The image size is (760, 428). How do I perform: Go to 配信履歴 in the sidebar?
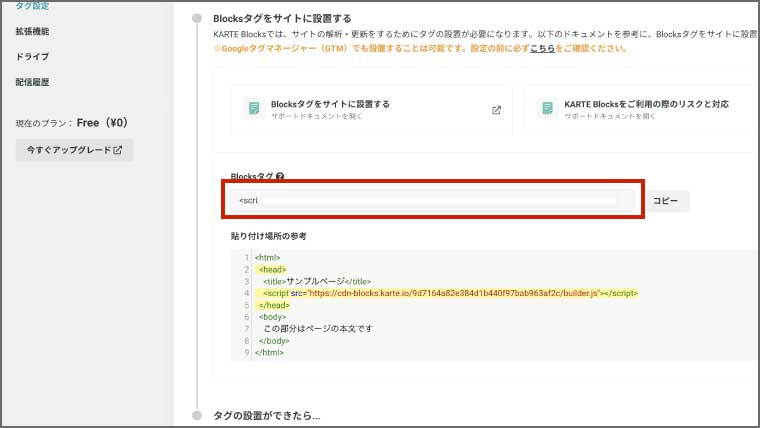tap(32, 82)
